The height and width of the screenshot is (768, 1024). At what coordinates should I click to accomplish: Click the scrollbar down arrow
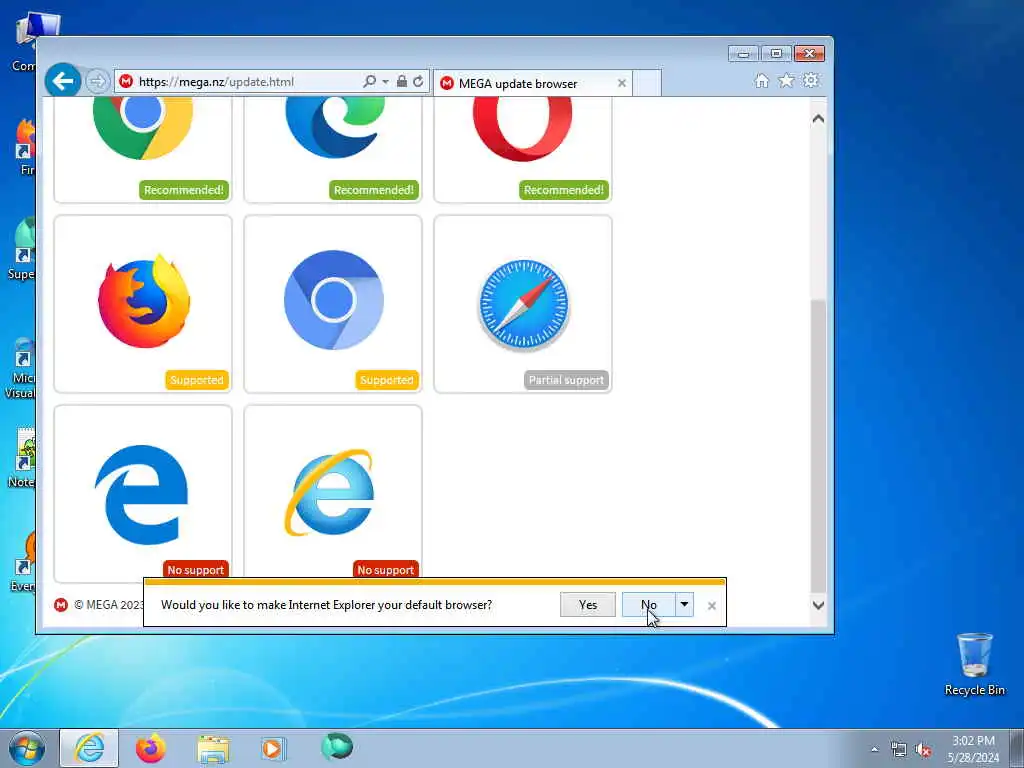(x=818, y=605)
